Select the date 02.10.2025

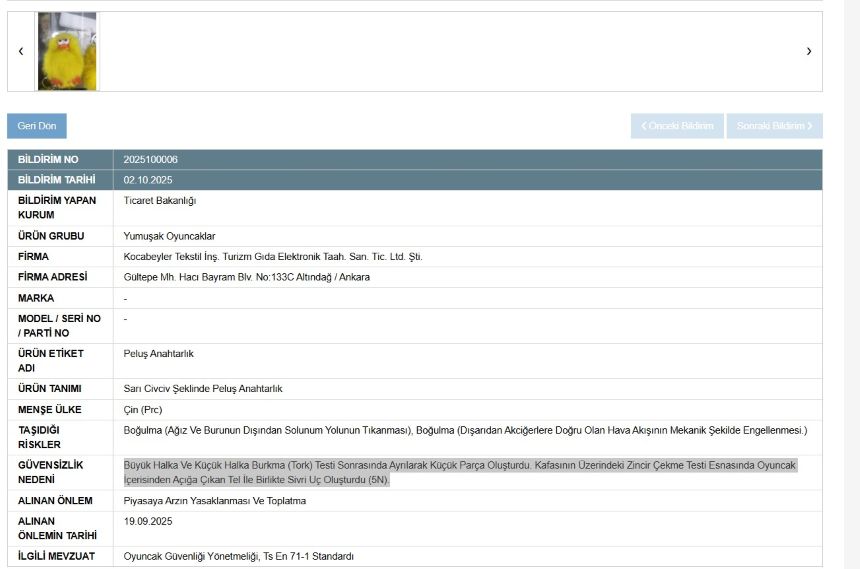click(148, 180)
